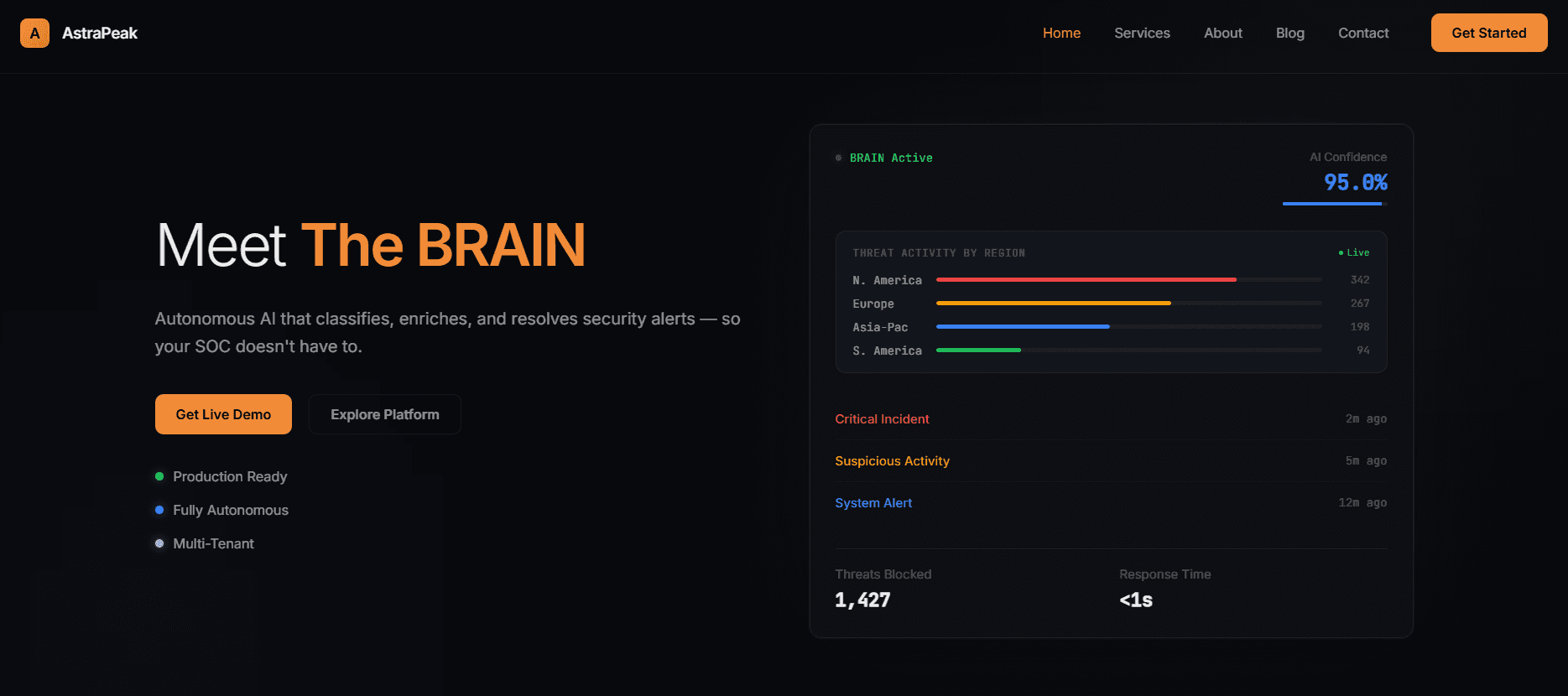Click the Response Time label
Viewport: 1568px width, 696px height.
[1165, 574]
